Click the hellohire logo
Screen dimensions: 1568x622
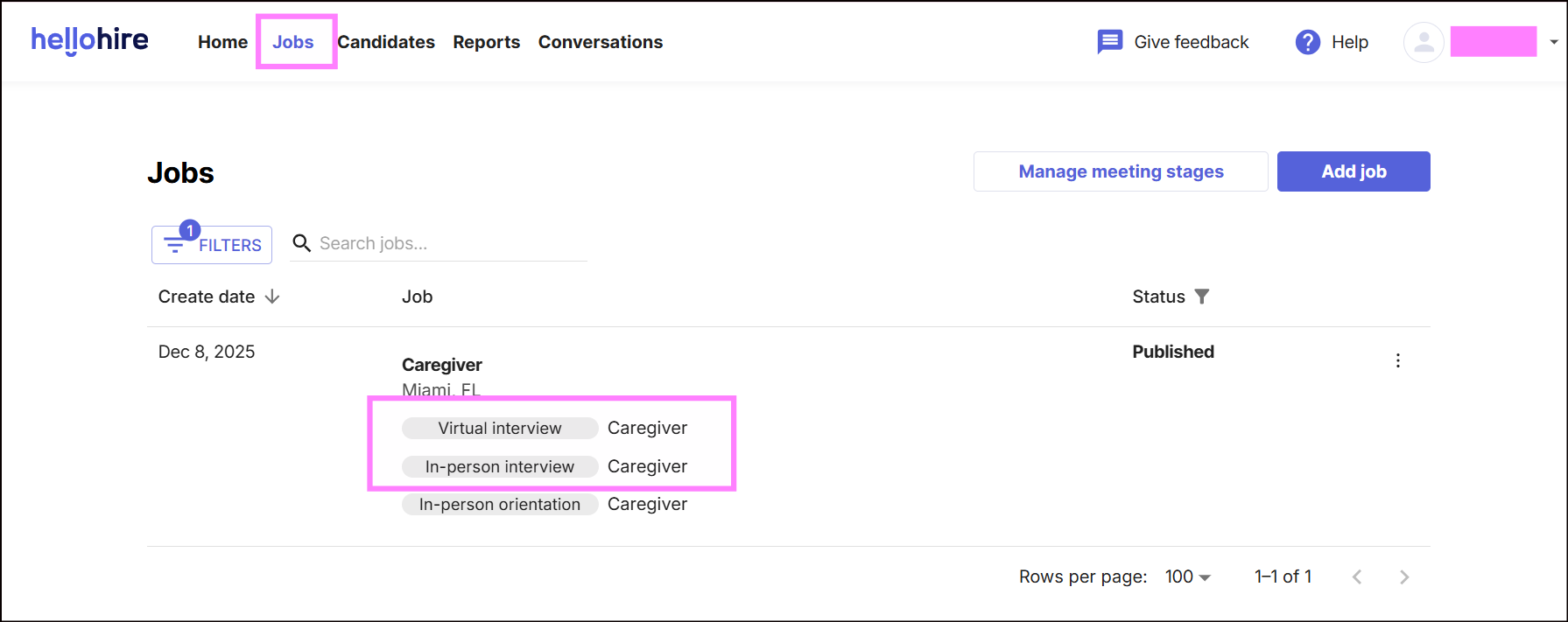click(89, 40)
